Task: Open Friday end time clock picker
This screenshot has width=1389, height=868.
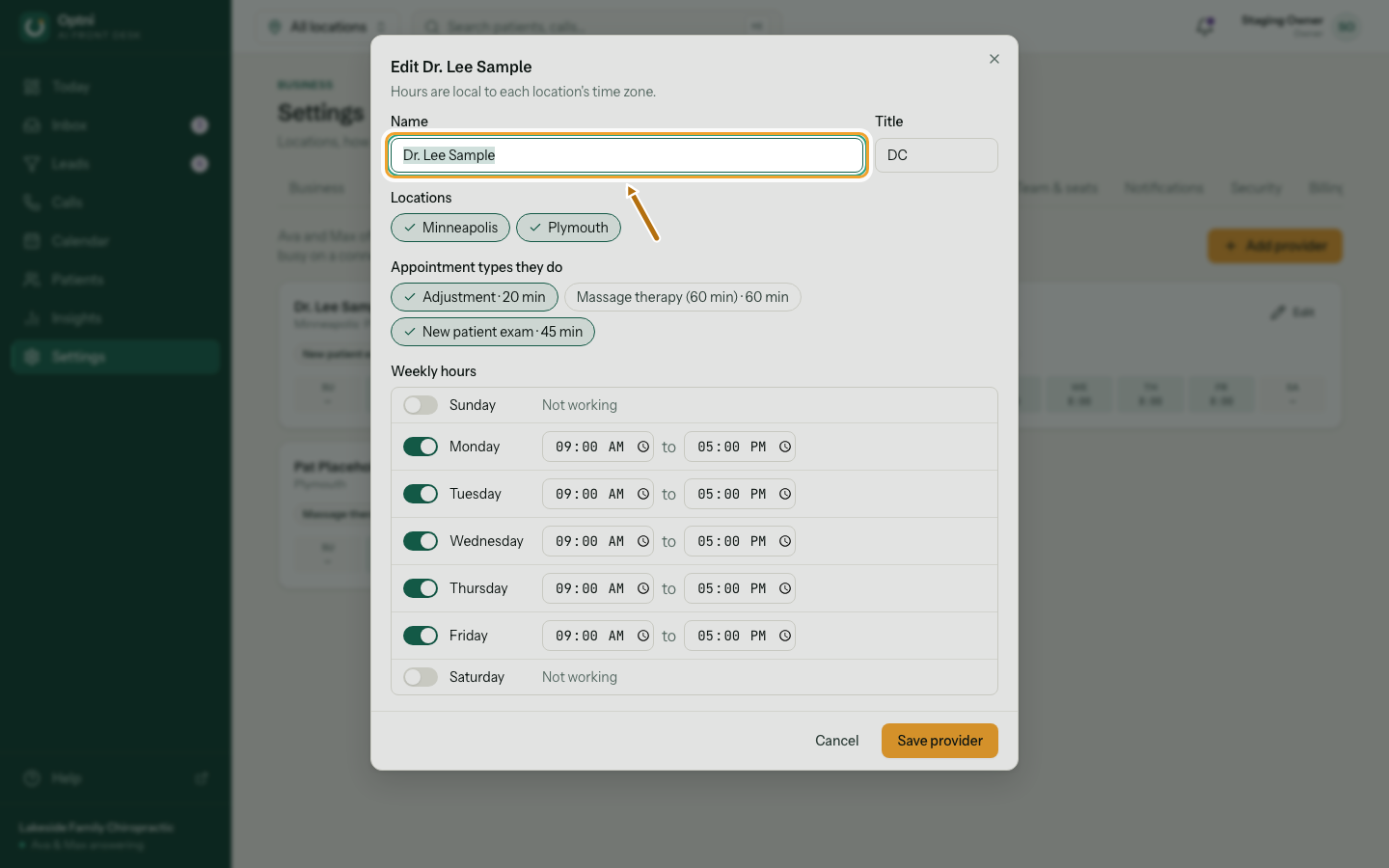Action: click(x=785, y=636)
